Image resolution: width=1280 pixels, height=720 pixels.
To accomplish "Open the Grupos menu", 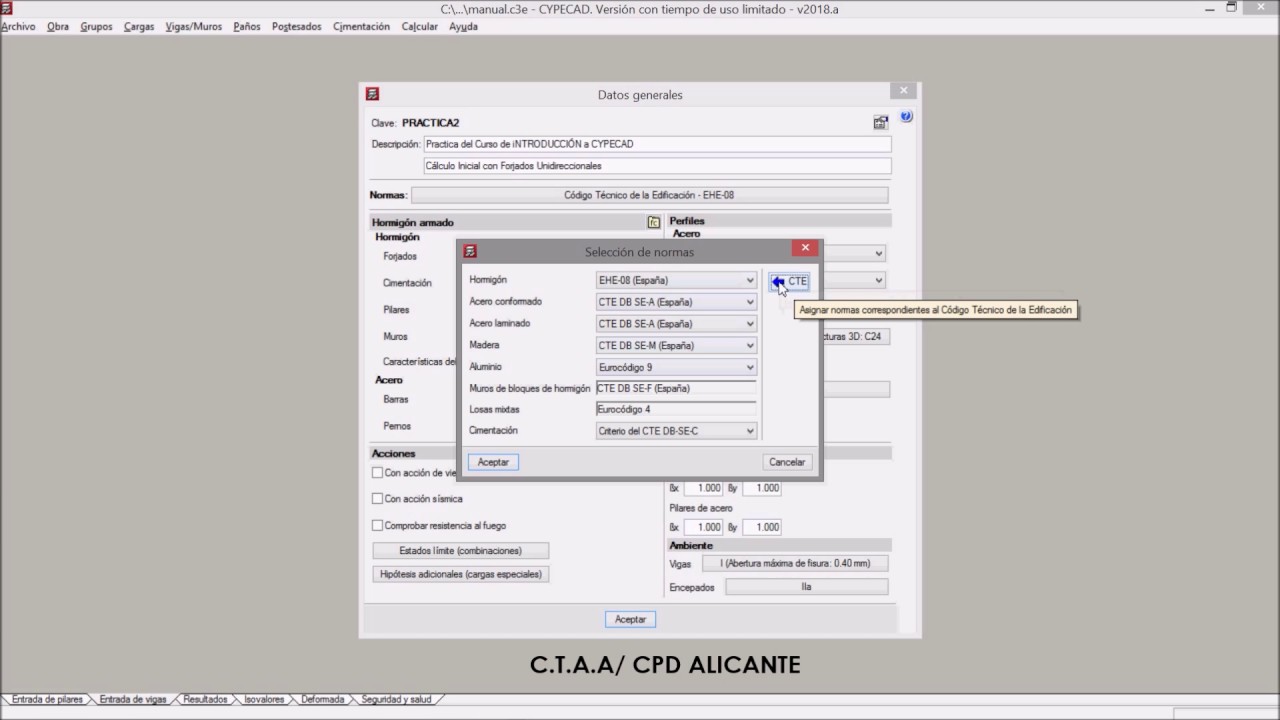I will point(96,27).
